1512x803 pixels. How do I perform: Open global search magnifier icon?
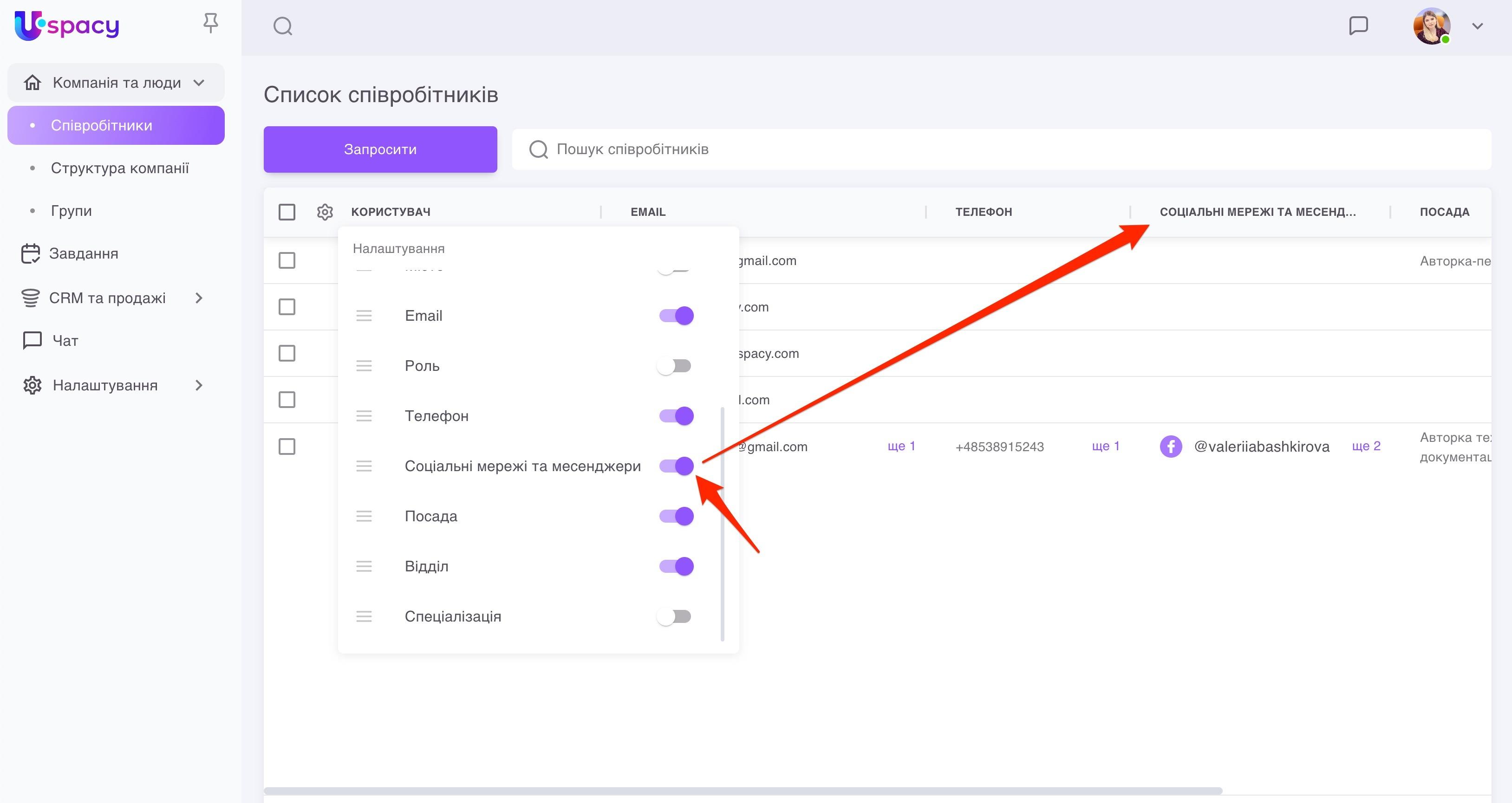pos(283,26)
